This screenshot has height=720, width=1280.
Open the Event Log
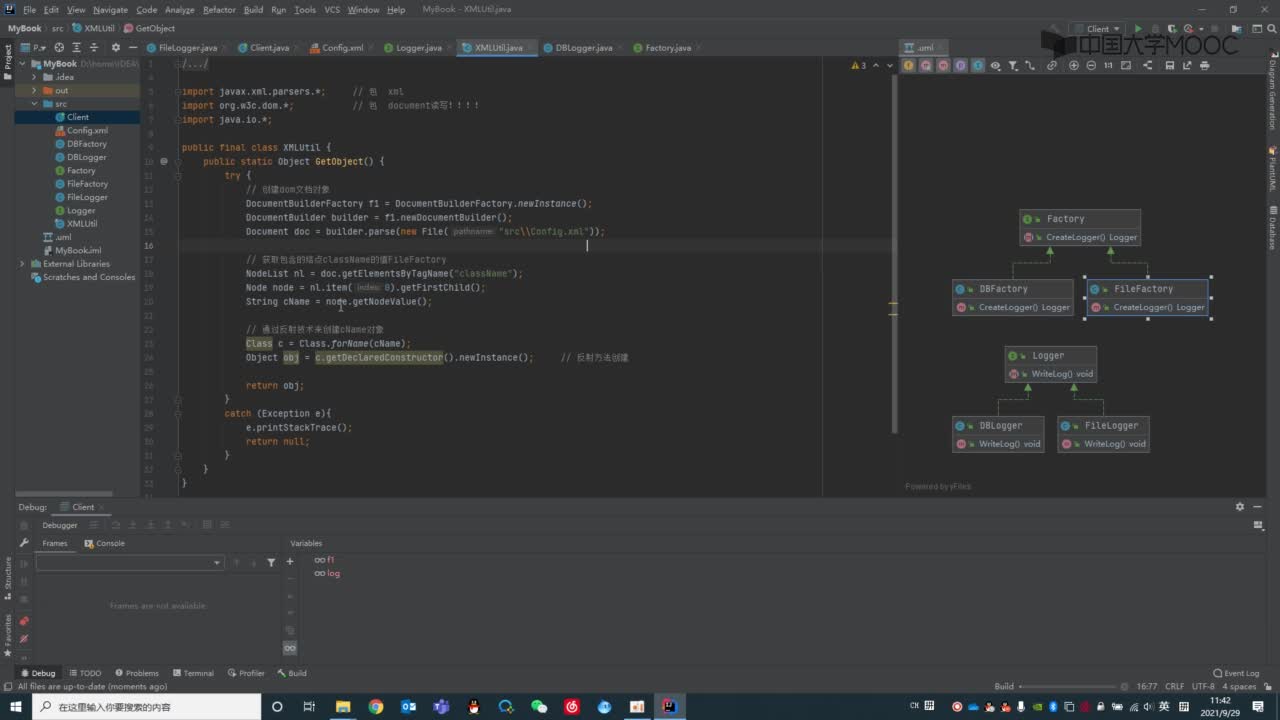[1236, 673]
